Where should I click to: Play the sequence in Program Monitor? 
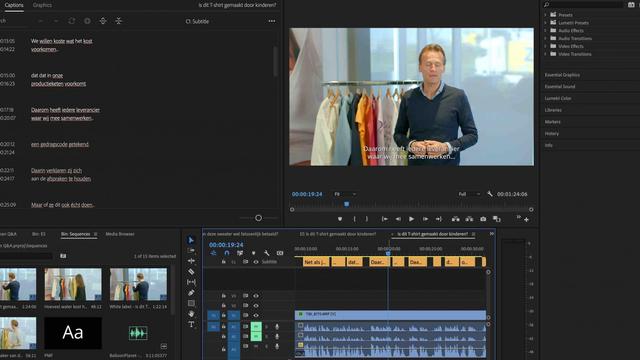[x=411, y=219]
